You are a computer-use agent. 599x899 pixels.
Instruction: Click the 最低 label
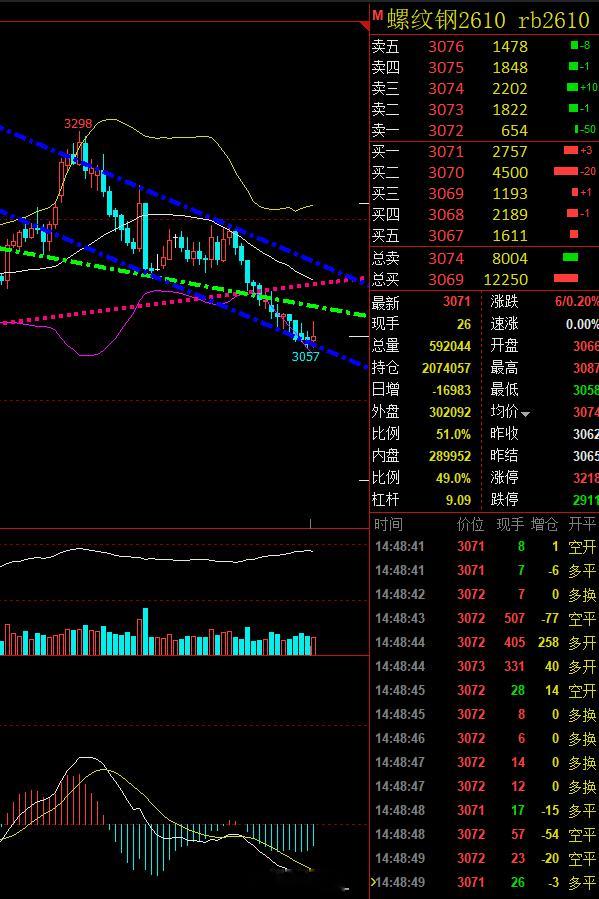(x=504, y=390)
